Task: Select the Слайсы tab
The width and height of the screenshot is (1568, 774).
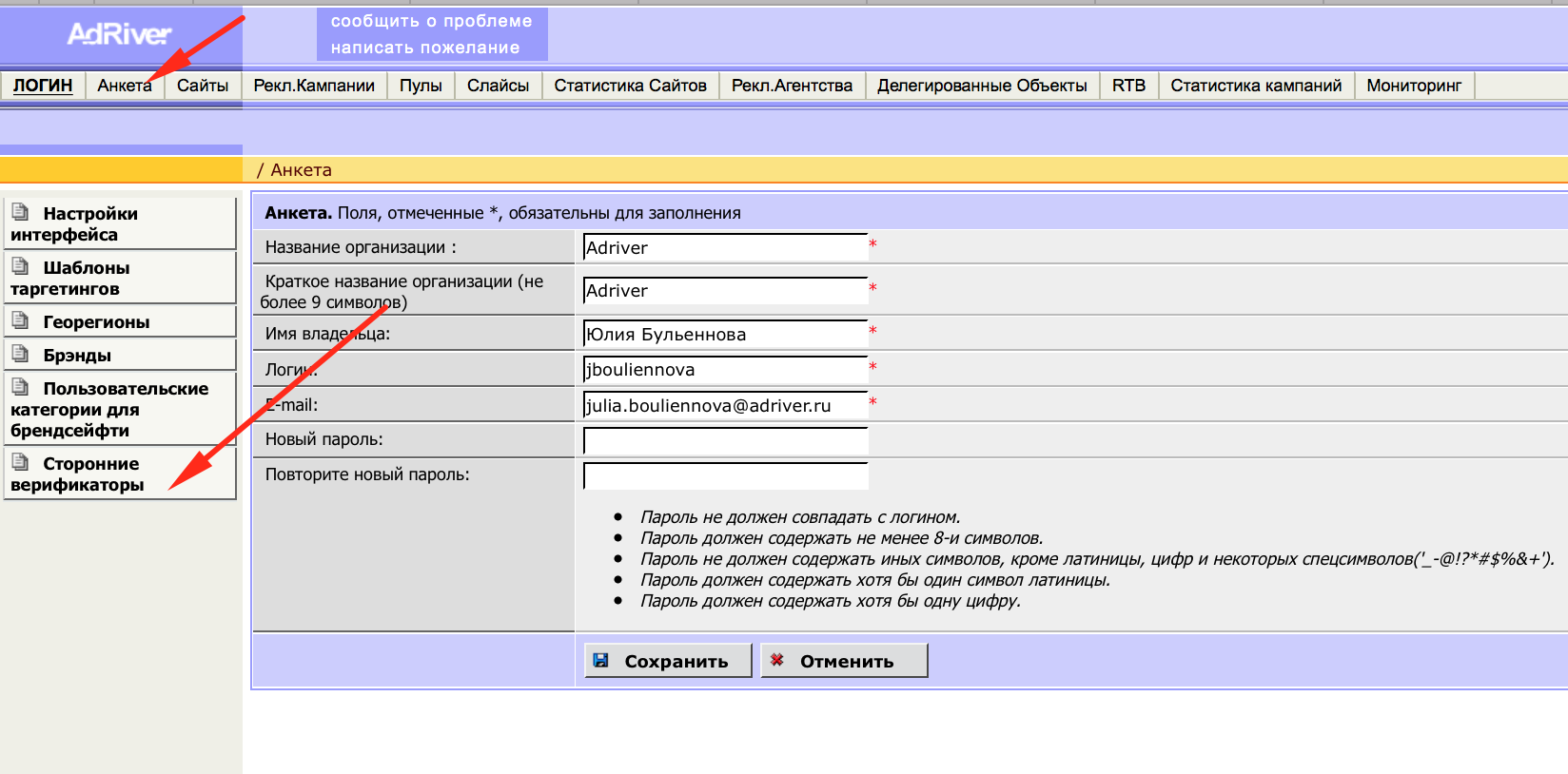Action: pyautogui.click(x=498, y=86)
